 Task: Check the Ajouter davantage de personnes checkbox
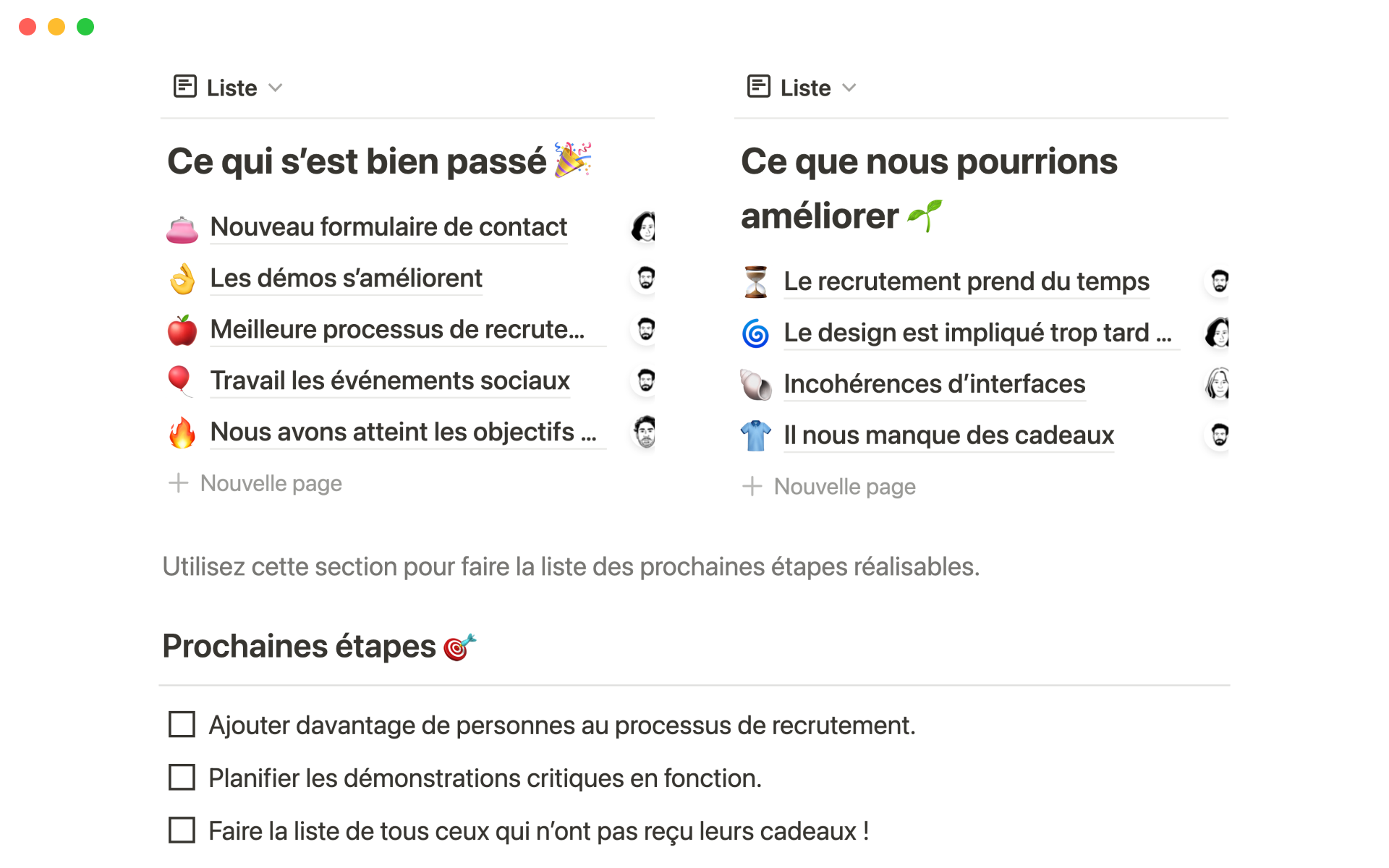tap(182, 724)
